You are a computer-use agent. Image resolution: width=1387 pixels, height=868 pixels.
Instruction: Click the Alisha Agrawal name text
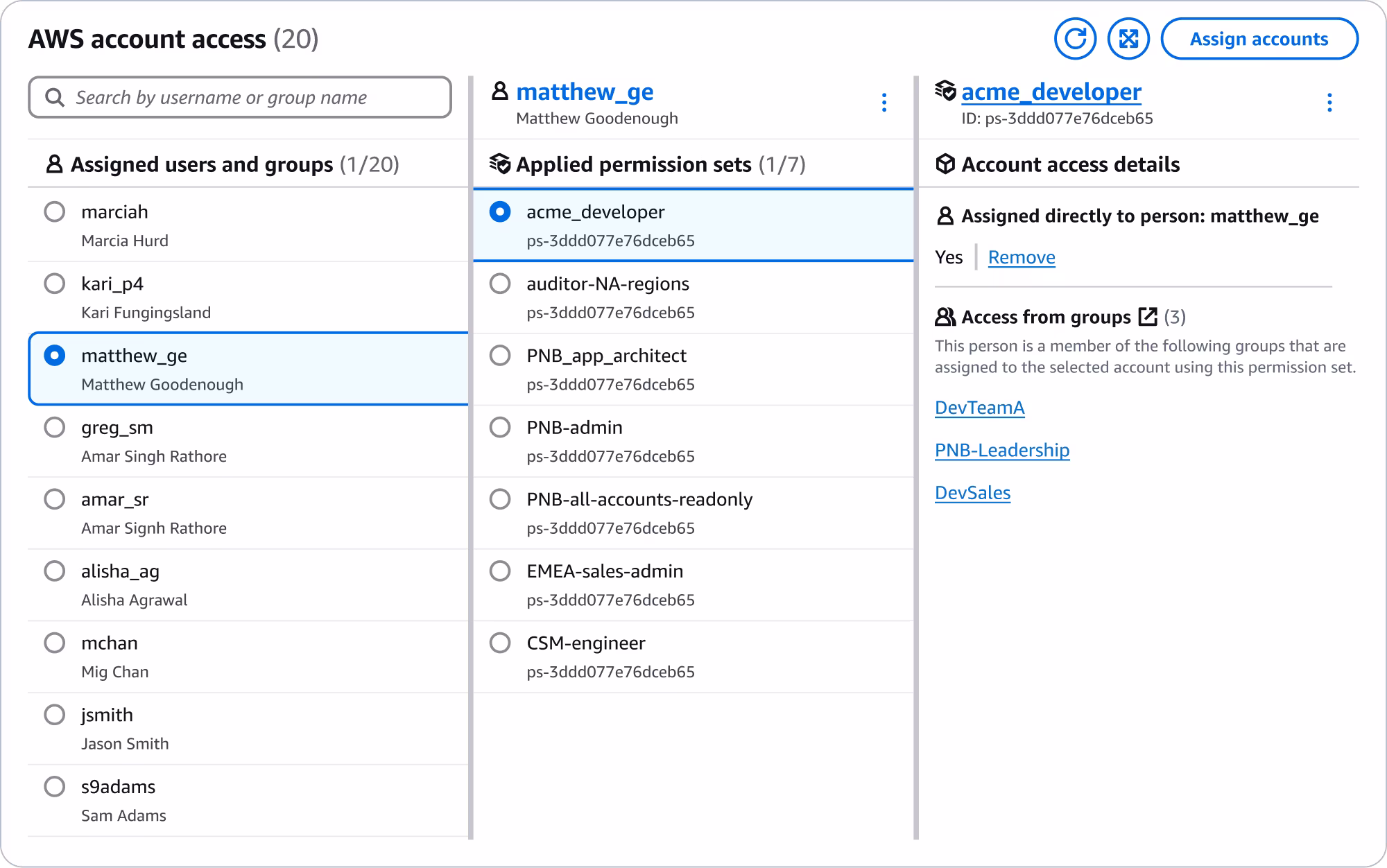(135, 600)
